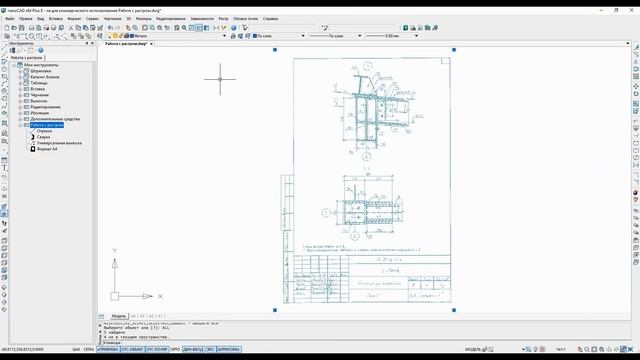This screenshot has height=360, width=640.
Task: Open the Файл menu
Action: (10, 19)
